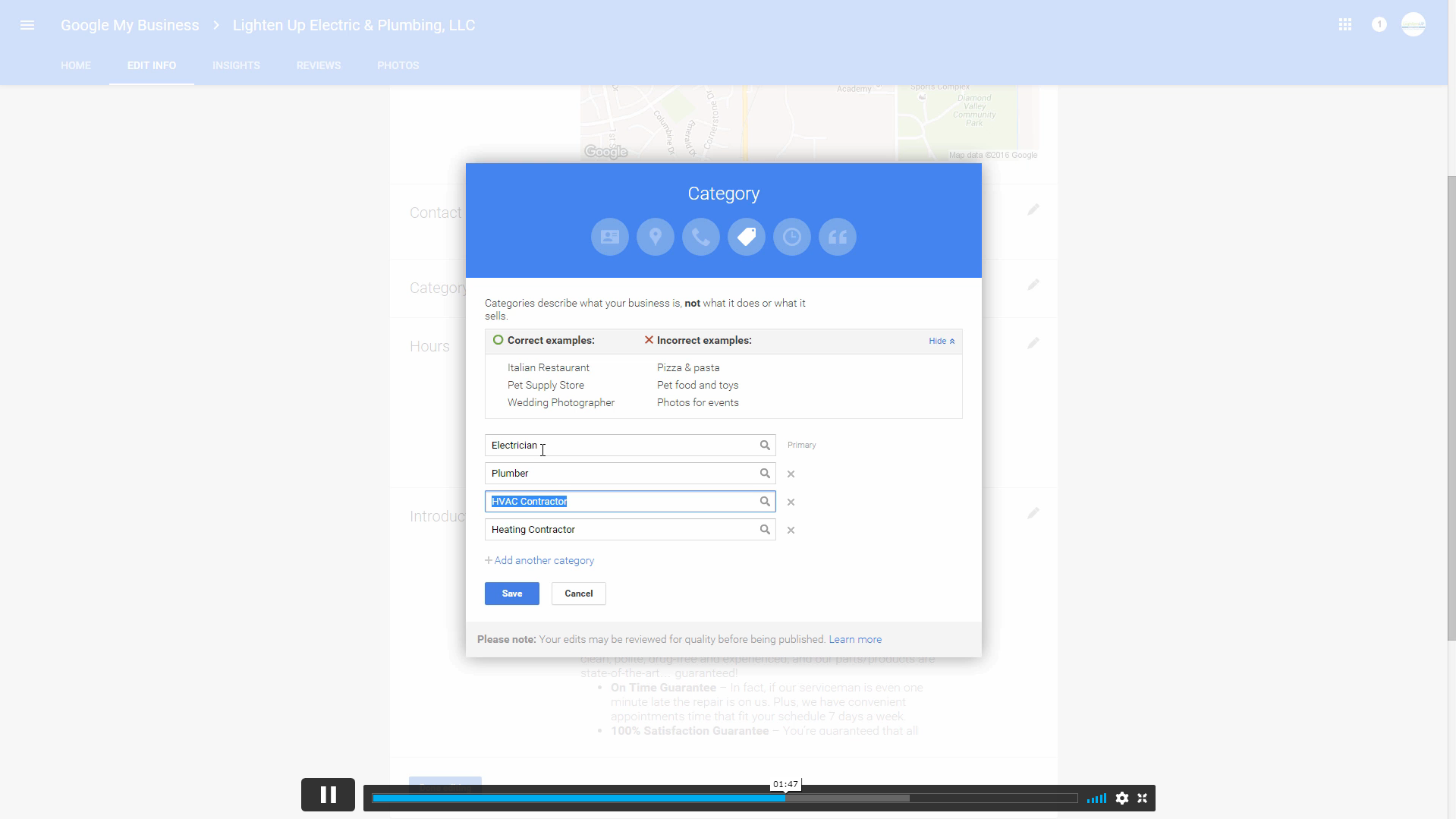
Task: Click the 'Italian Restaurant' example text
Action: tap(549, 368)
